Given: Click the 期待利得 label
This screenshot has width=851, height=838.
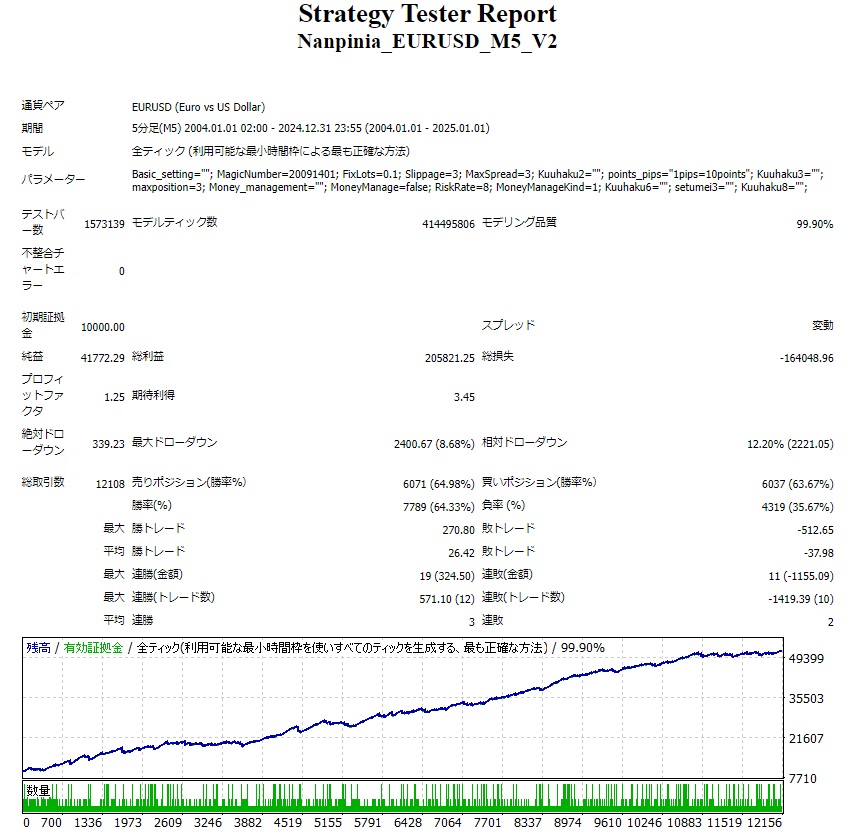Looking at the screenshot, I should [154, 395].
